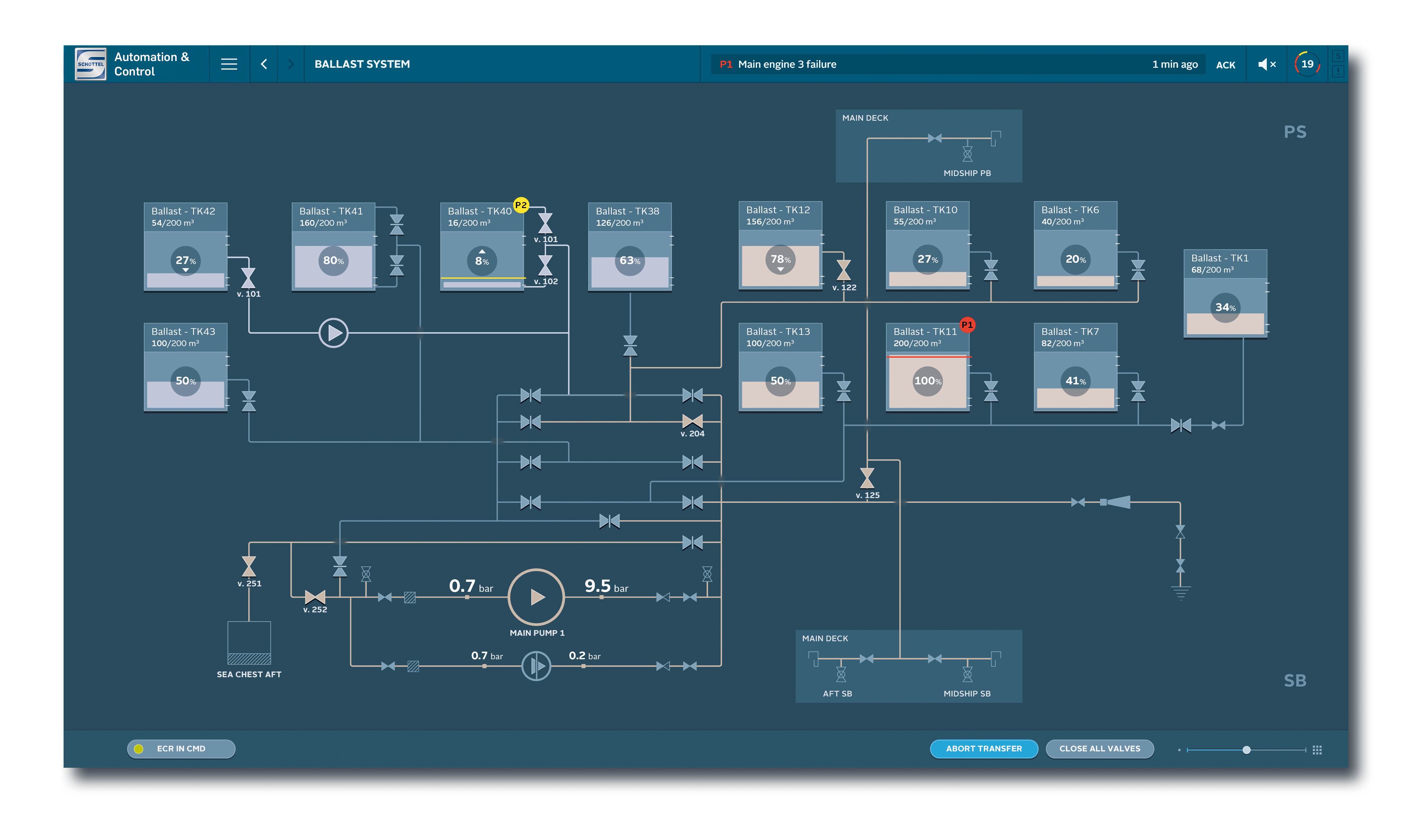Screen dimensions: 1420x840
Task: Click SEA CHEST AFT box
Action: 249,643
